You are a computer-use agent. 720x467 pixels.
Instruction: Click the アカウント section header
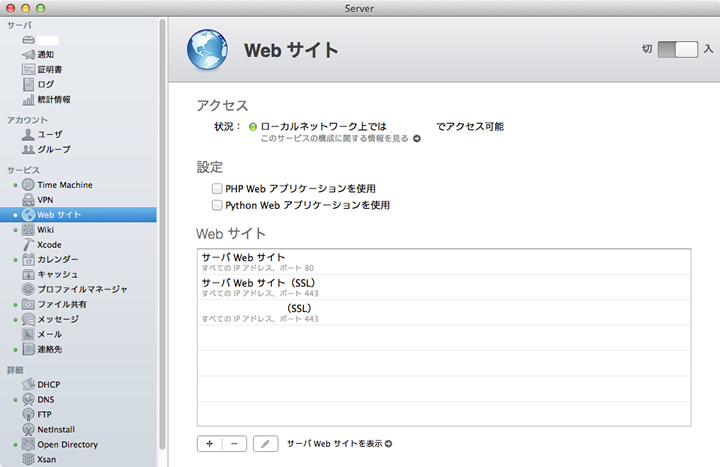click(x=27, y=120)
